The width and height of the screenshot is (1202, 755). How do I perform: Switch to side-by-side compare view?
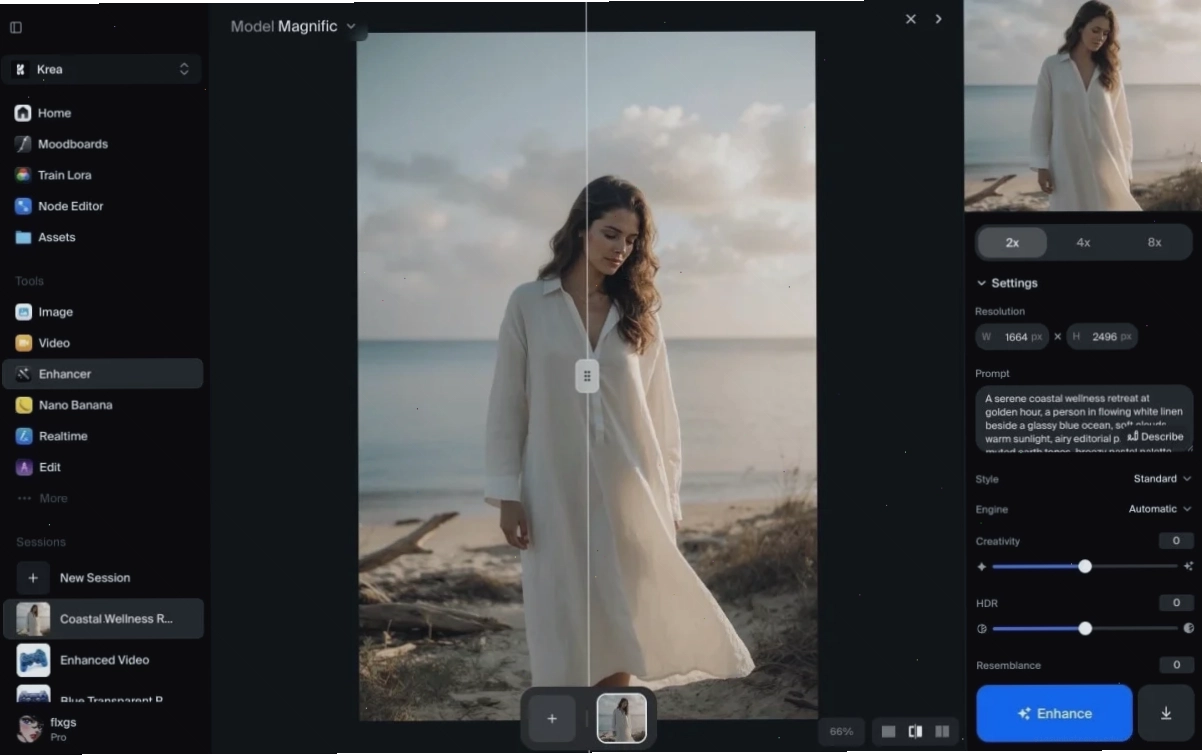pos(942,732)
